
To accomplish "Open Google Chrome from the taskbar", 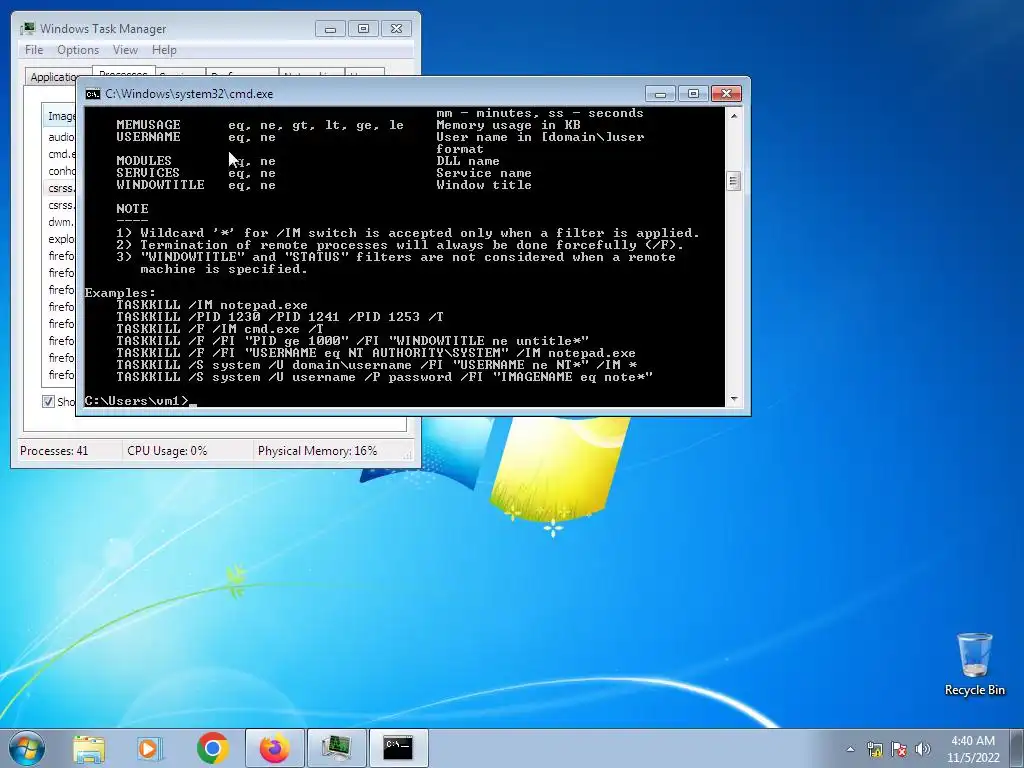I will coord(212,748).
